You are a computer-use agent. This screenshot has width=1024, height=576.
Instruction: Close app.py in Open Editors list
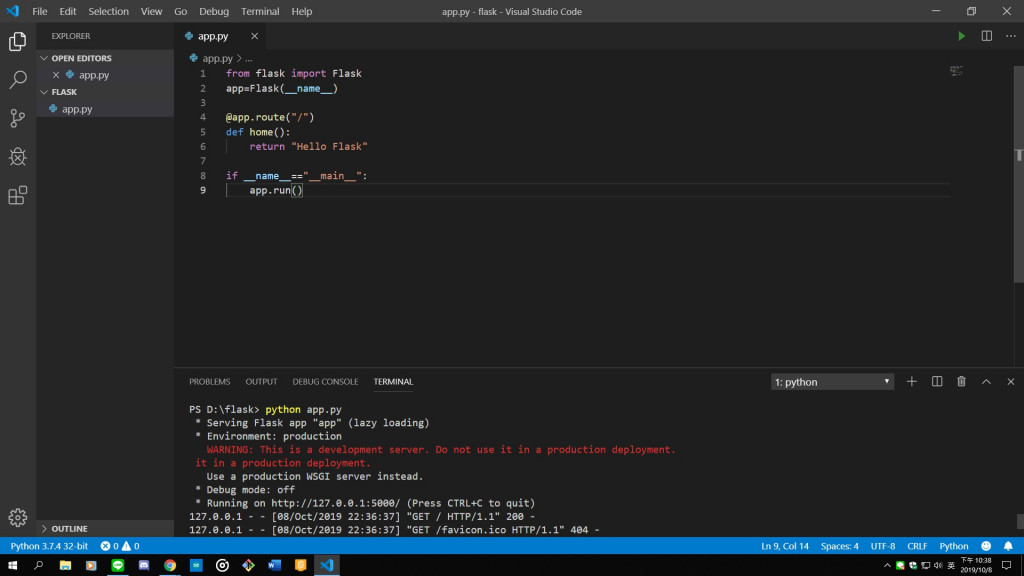(x=56, y=75)
